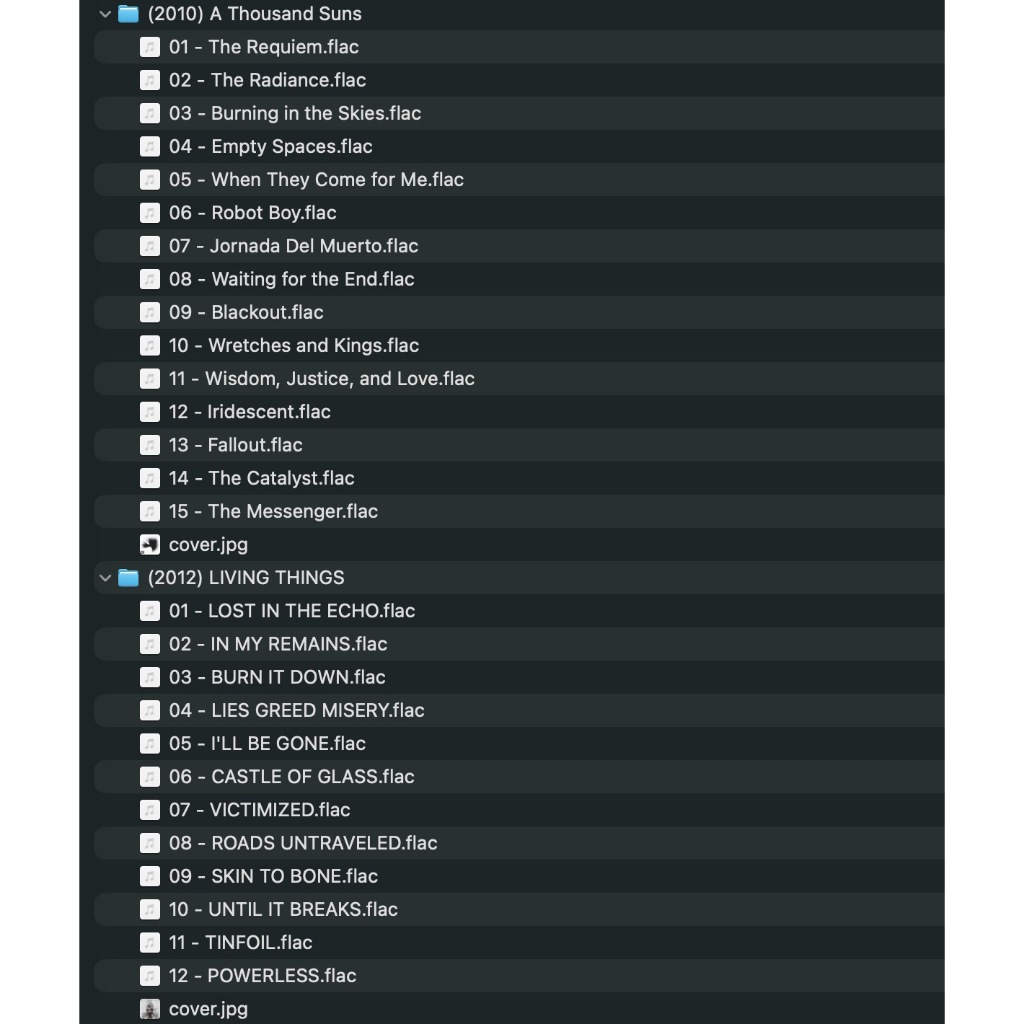Click audio icon of 06 - Robot Boy.flac
The width and height of the screenshot is (1024, 1024).
point(150,213)
